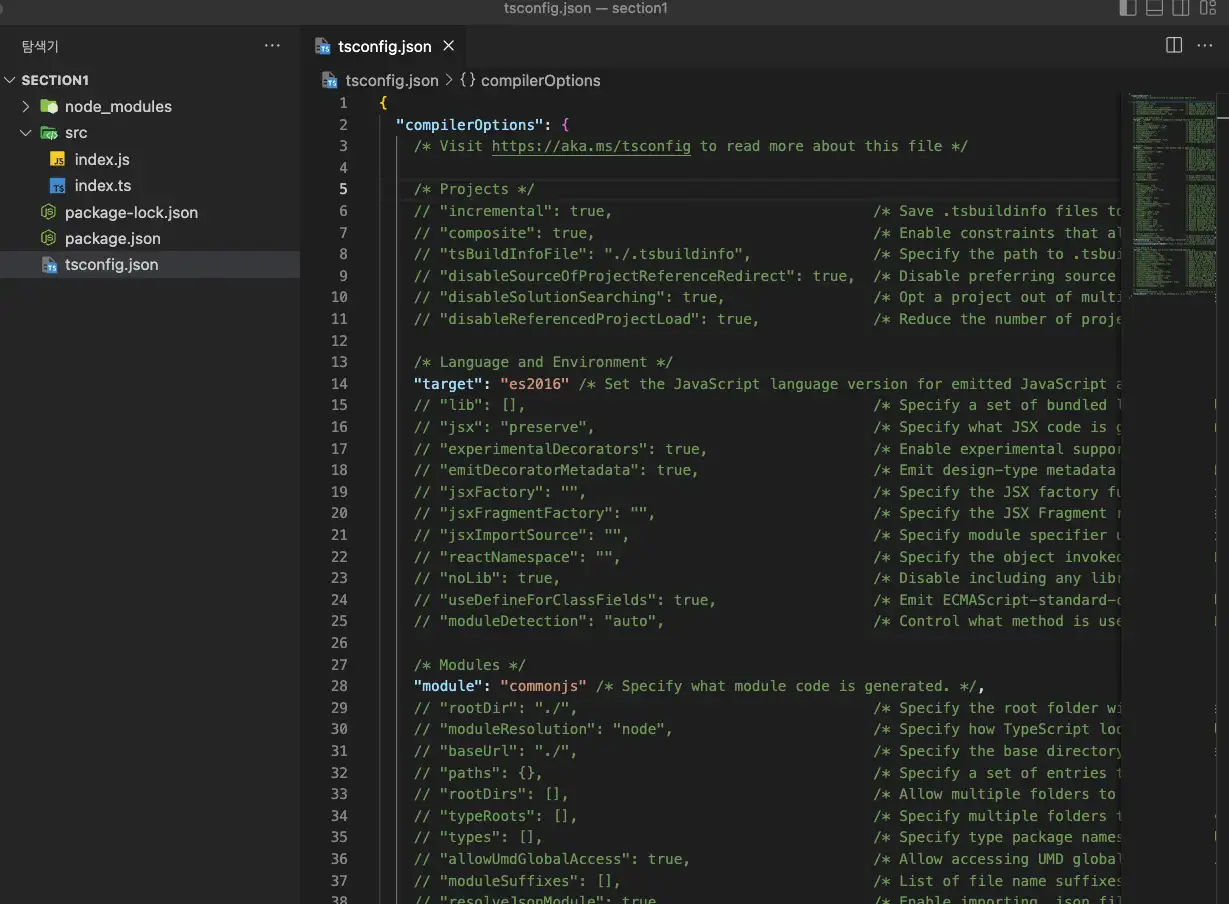
Task: Follow the https://aka.ms/tsconfig link
Action: click(590, 146)
